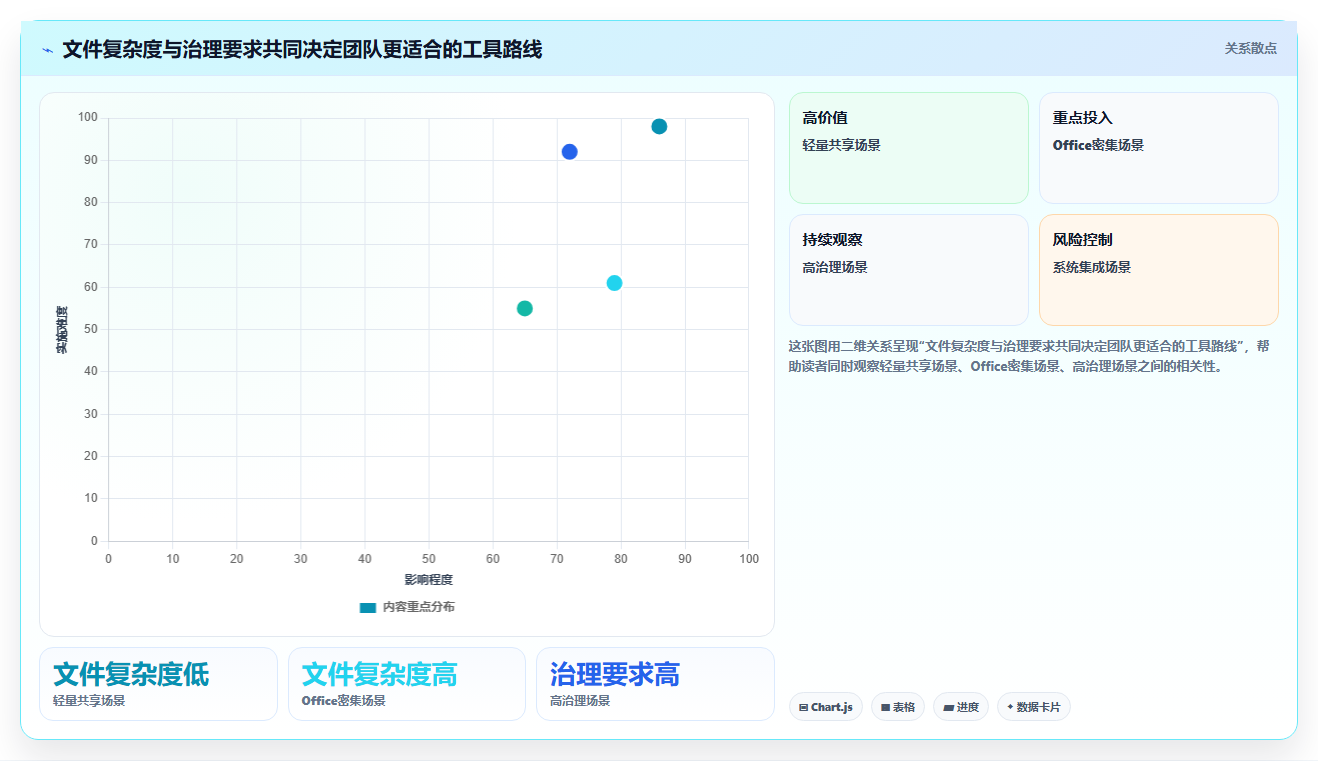Click the 进度 tag chip
This screenshot has height=761, width=1318.
tap(961, 707)
